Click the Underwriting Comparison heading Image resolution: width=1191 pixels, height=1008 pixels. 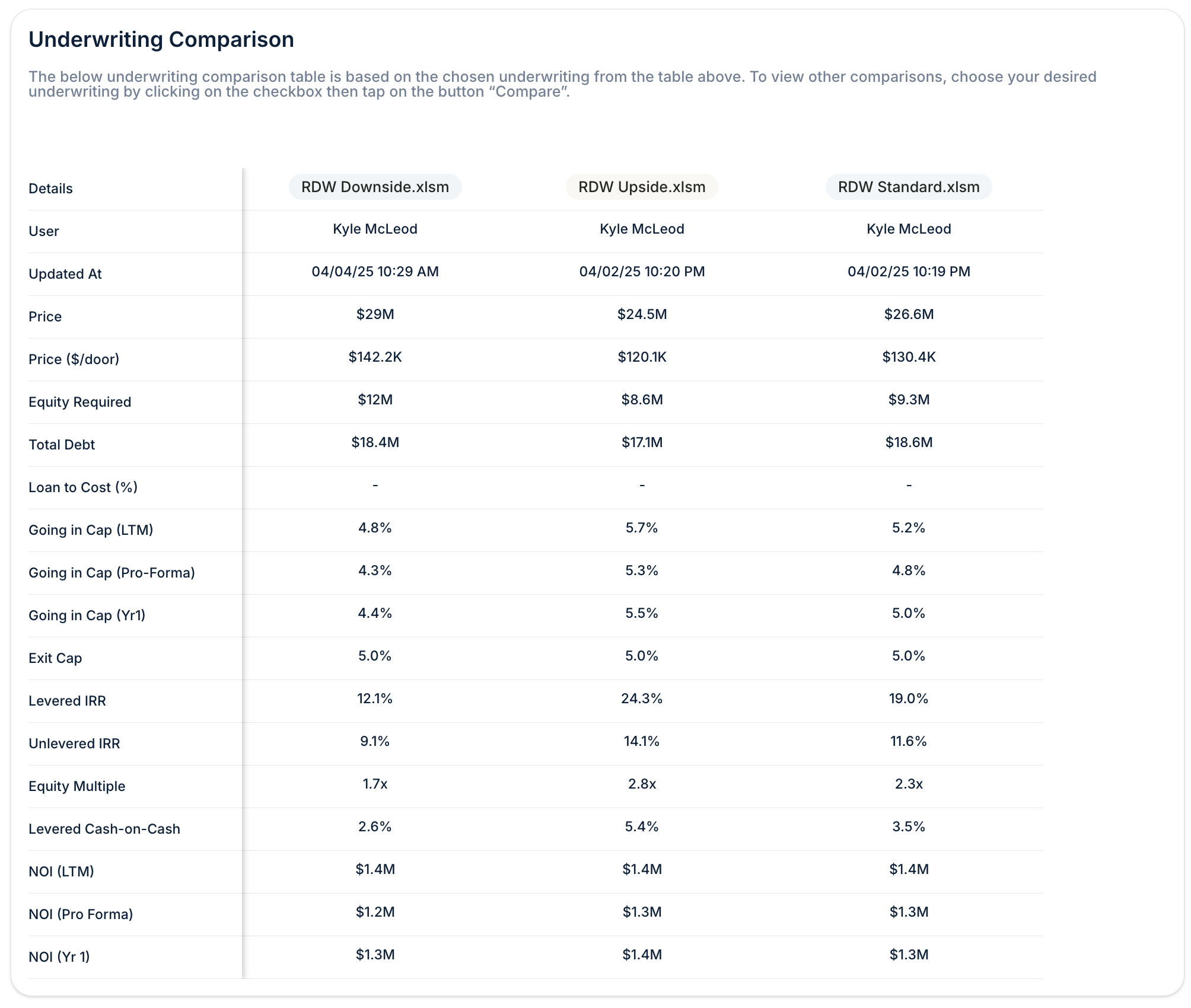(161, 39)
